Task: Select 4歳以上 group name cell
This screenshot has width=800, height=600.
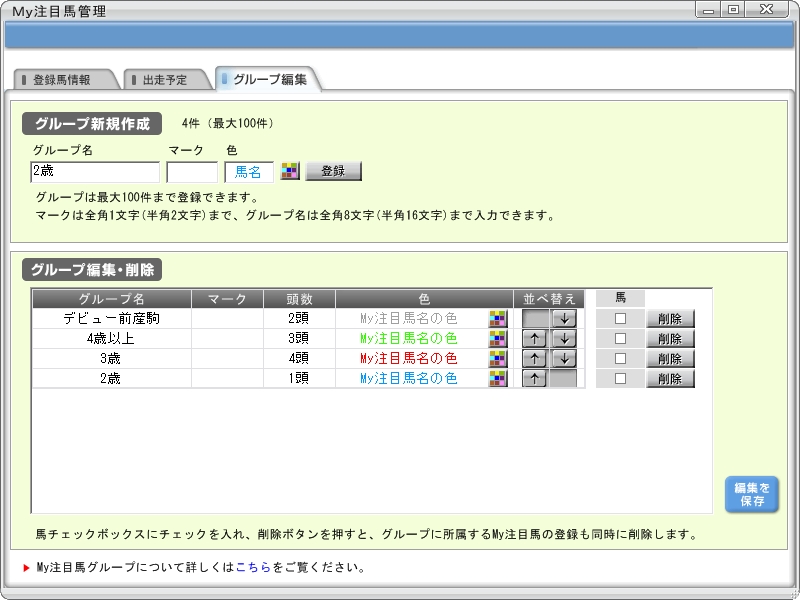Action: tap(112, 338)
